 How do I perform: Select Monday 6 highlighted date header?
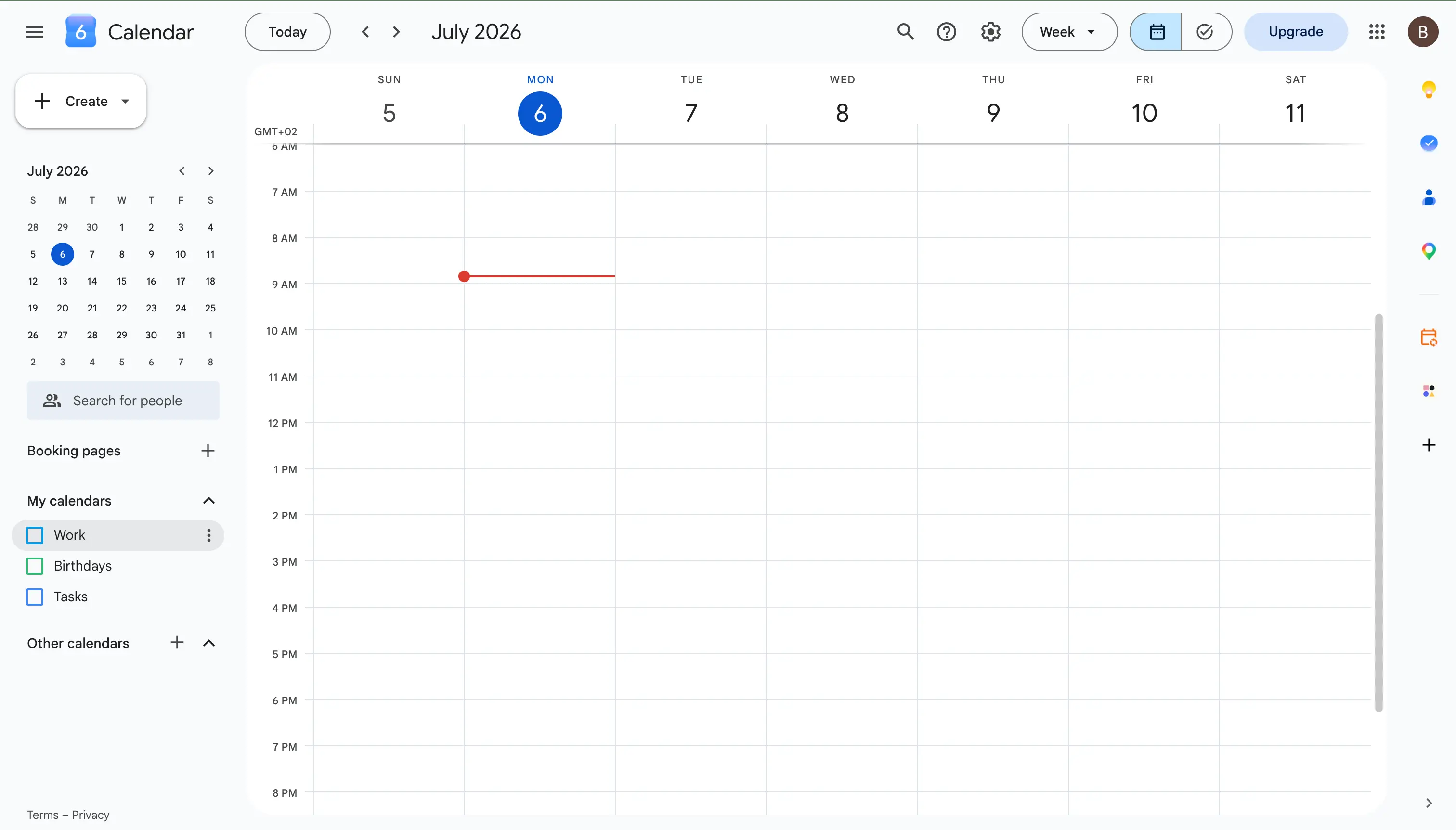pos(540,114)
